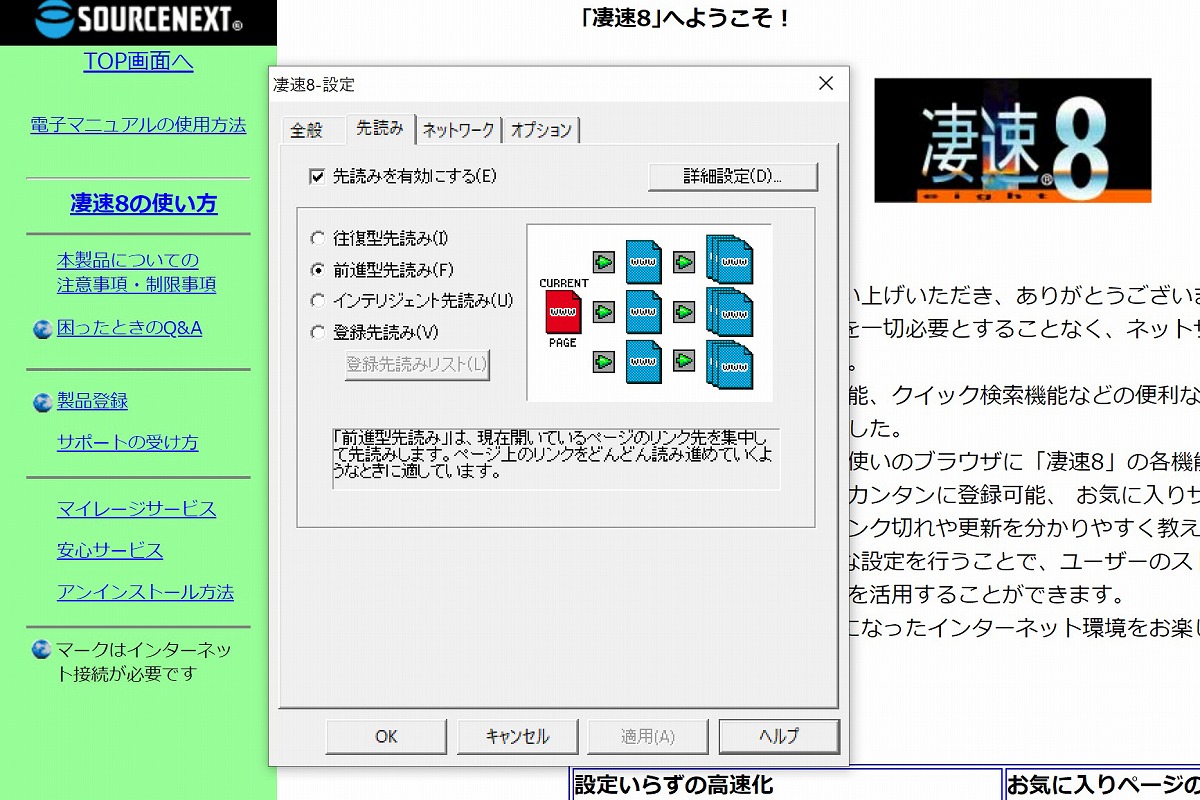
Task: Click the ヘルプ button
Action: coord(779,736)
